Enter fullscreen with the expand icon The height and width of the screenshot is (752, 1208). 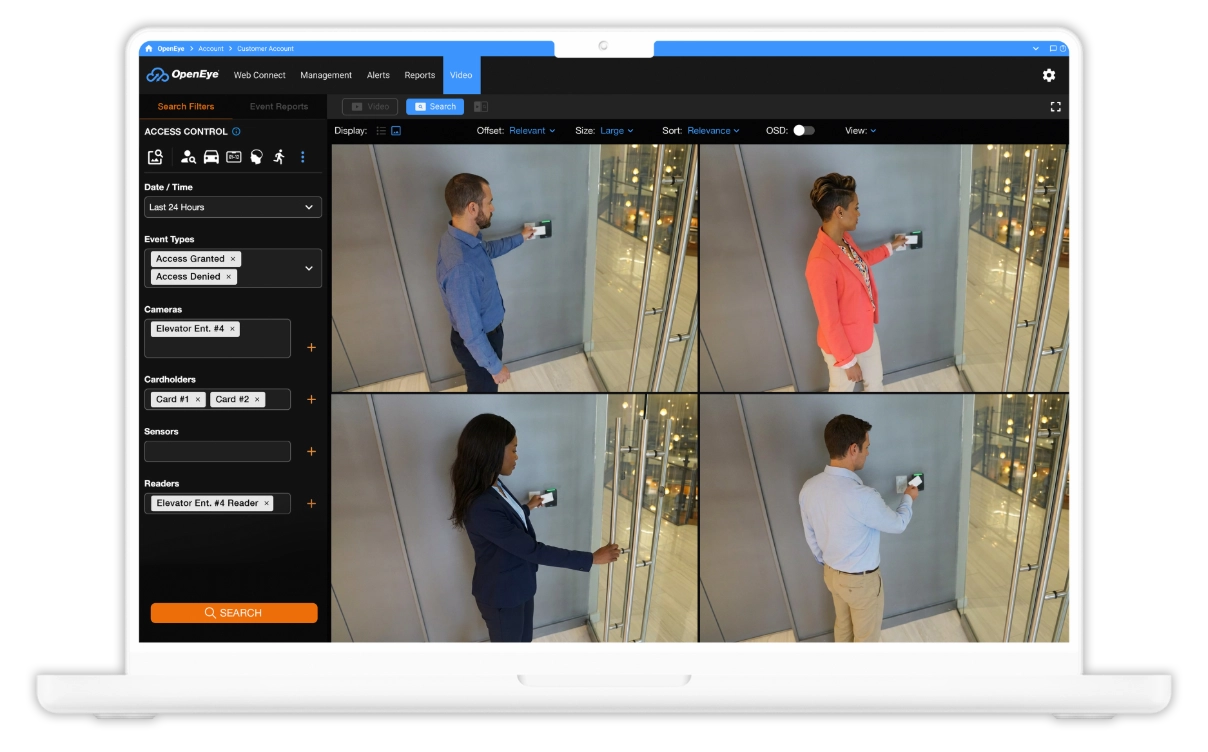[1055, 106]
